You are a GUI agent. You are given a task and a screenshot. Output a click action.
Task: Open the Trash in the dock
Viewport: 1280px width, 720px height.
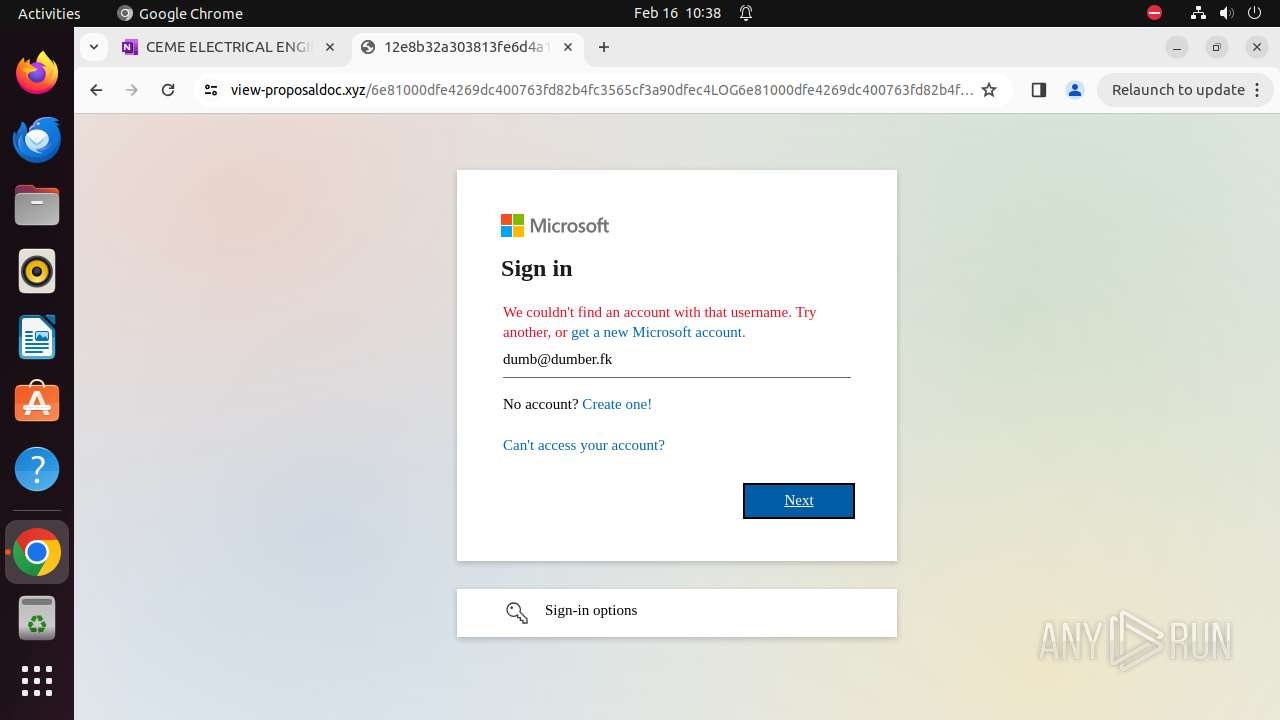pos(37,618)
